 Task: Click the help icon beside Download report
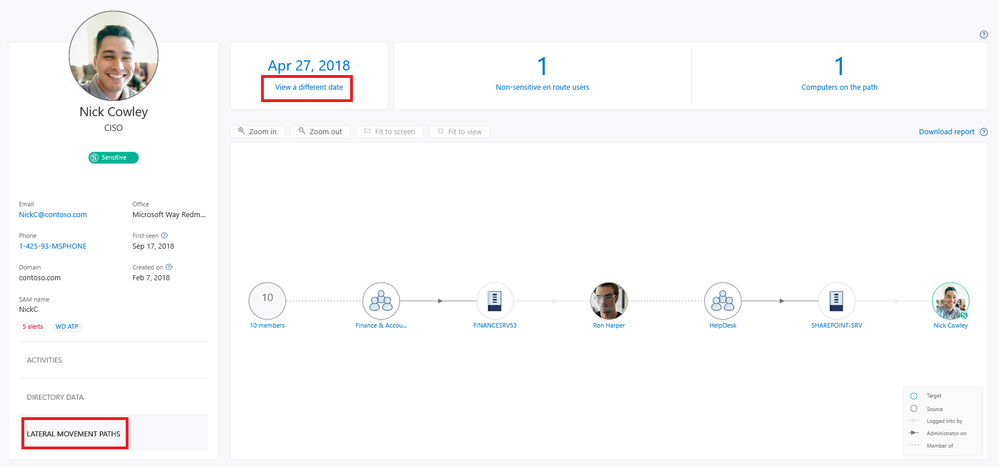click(984, 132)
